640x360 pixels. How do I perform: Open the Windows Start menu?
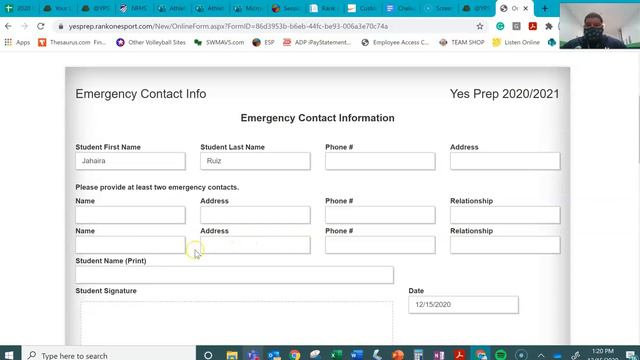point(9,355)
